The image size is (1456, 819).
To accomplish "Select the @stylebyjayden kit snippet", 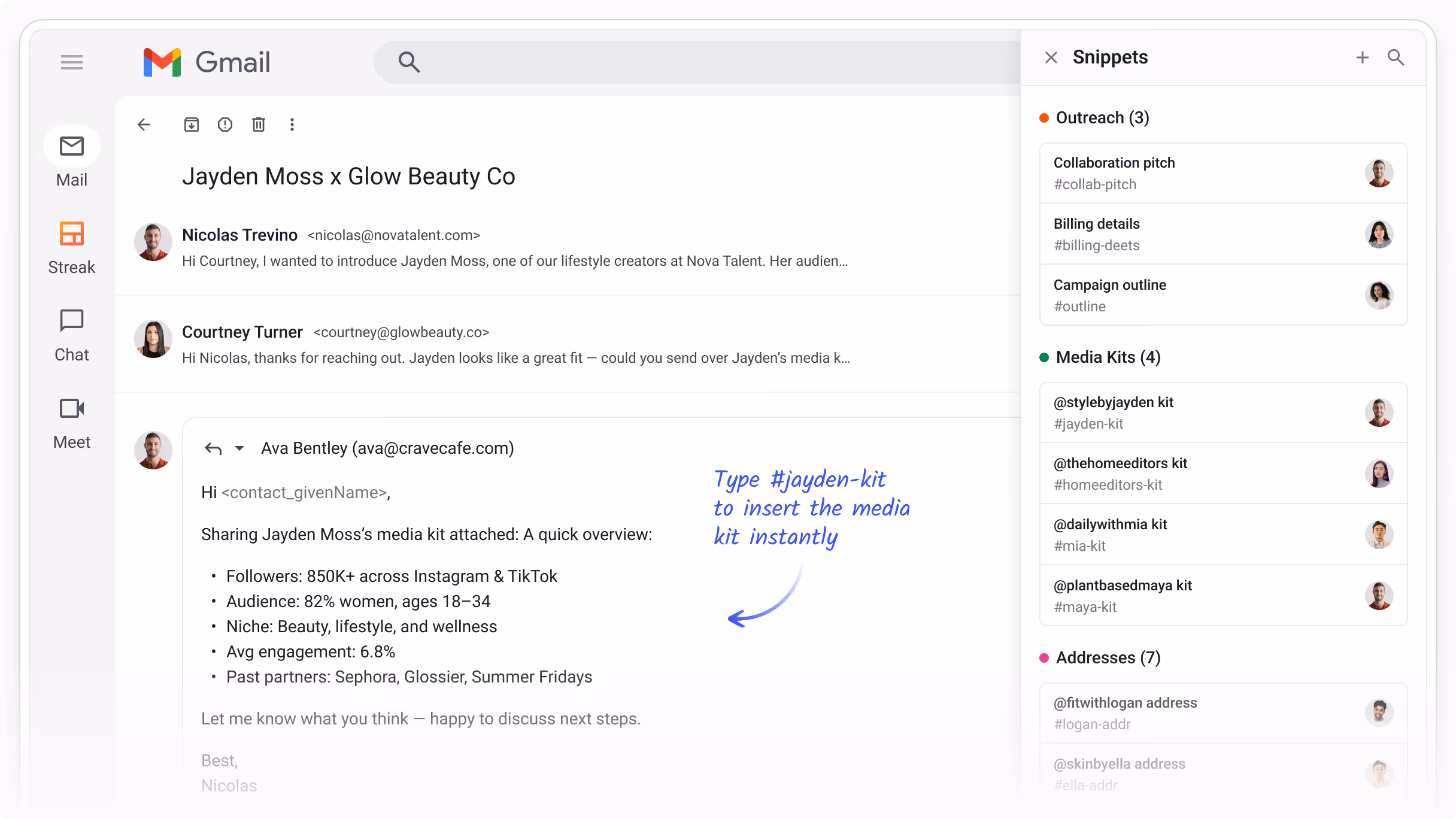I will pos(1224,412).
